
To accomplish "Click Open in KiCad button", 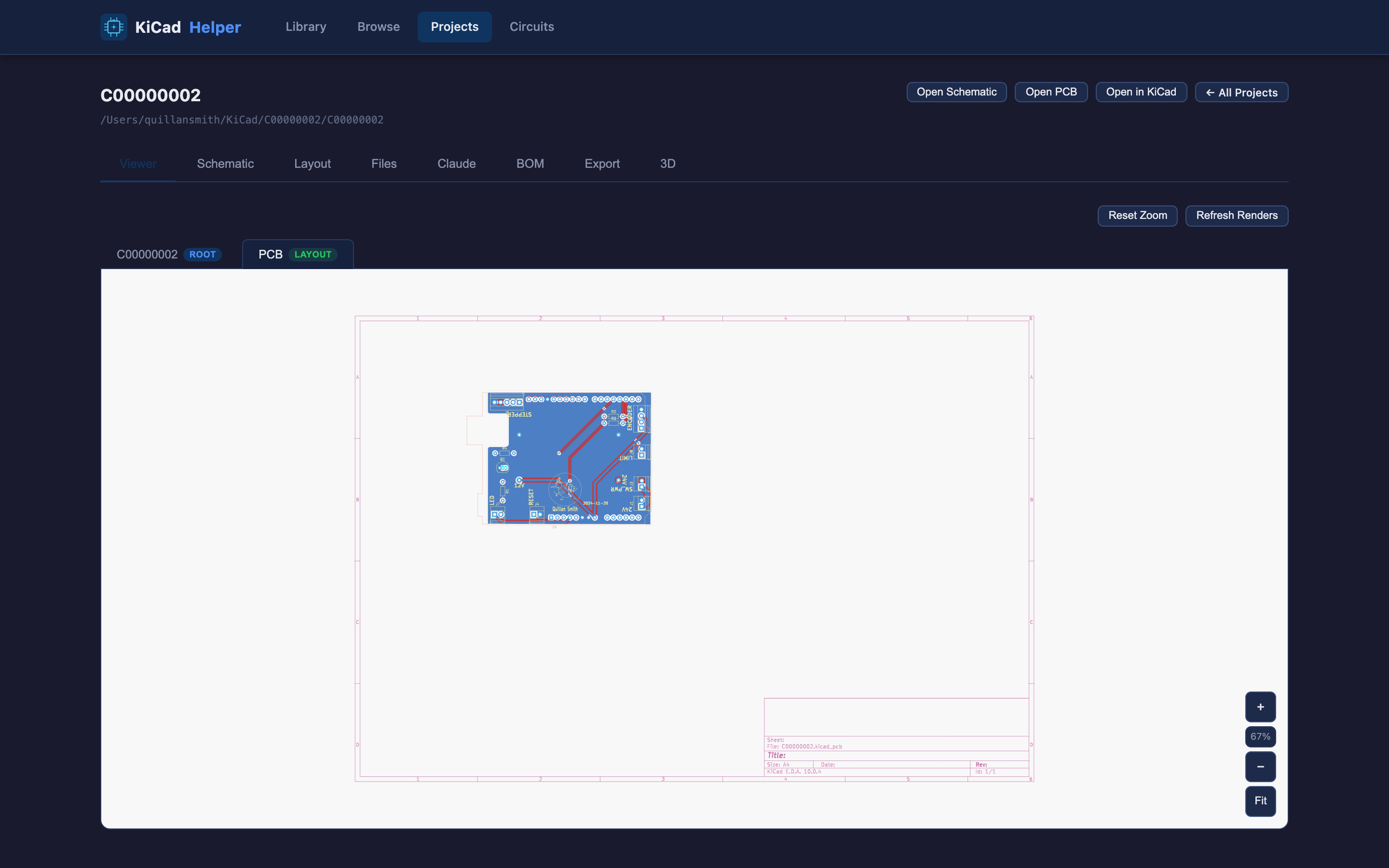I will coord(1141,92).
